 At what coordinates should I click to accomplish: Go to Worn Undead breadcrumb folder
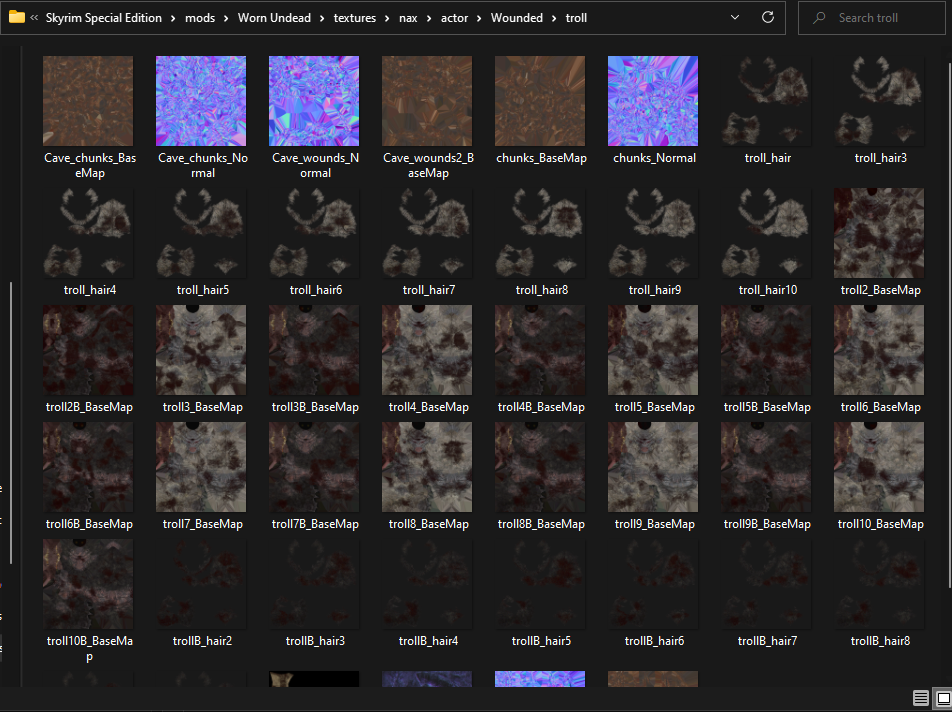(274, 18)
